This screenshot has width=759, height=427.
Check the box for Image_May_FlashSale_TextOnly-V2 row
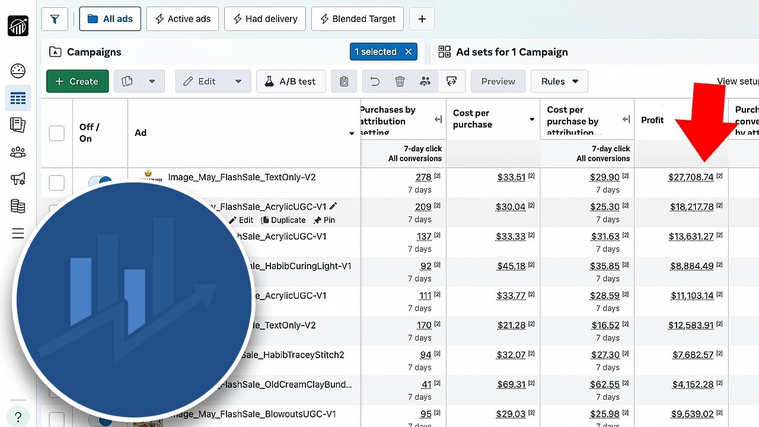point(57,182)
